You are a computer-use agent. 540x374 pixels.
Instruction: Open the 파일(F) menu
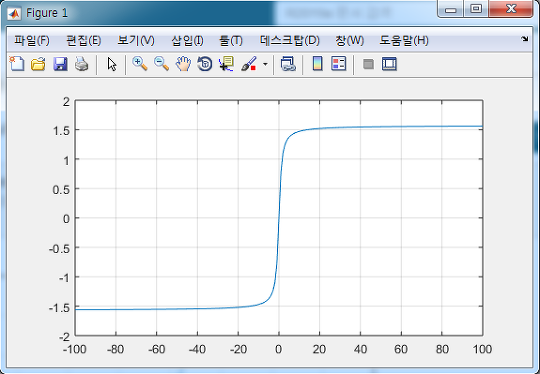click(32, 41)
